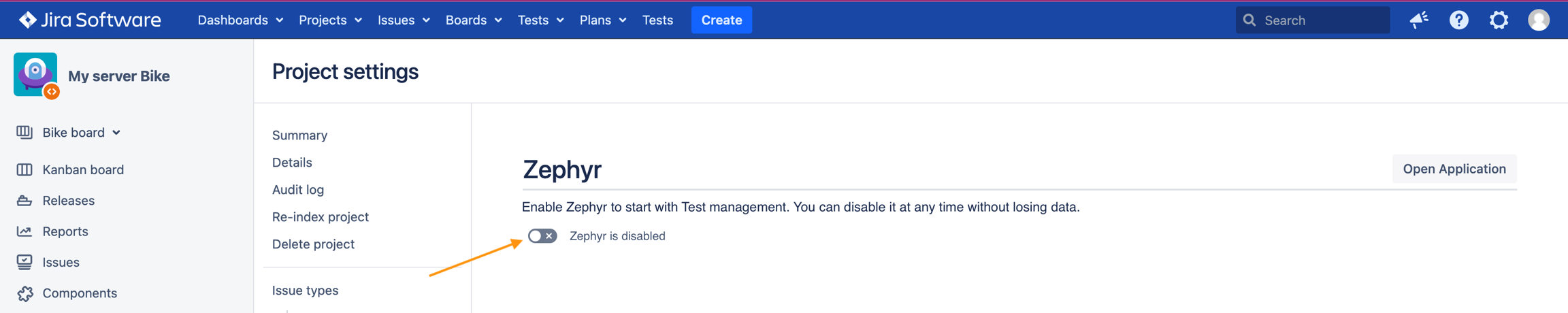The height and width of the screenshot is (313, 1568).
Task: Go to Issues in sidebar
Action: coord(61,262)
